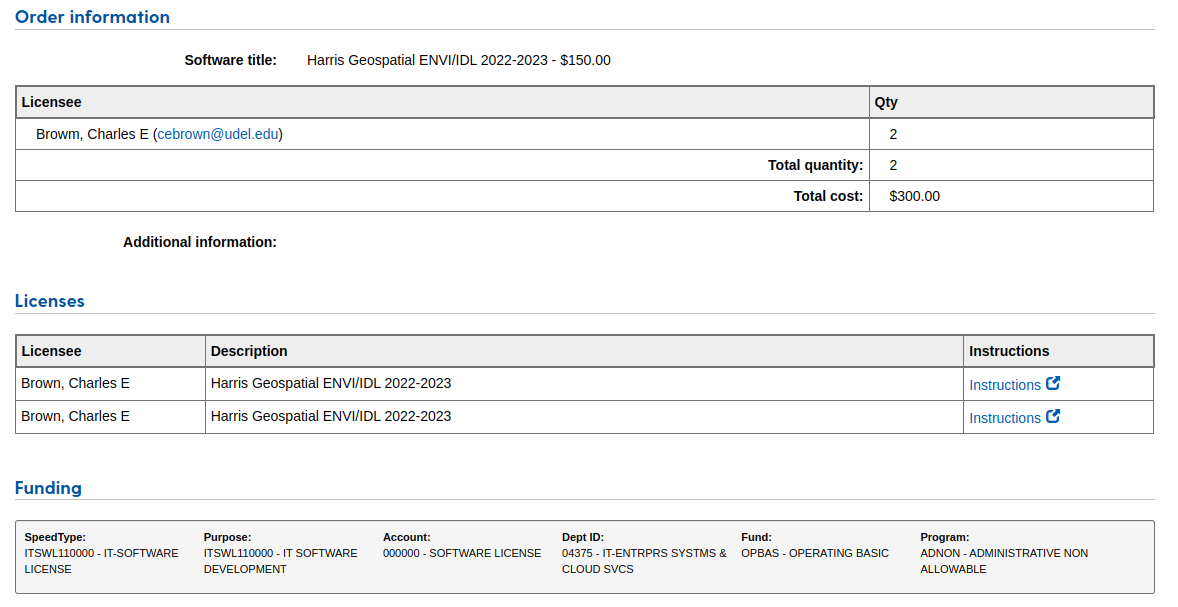This screenshot has width=1178, height=607.
Task: Click the 'Purpose:' label
Action: tap(227, 537)
